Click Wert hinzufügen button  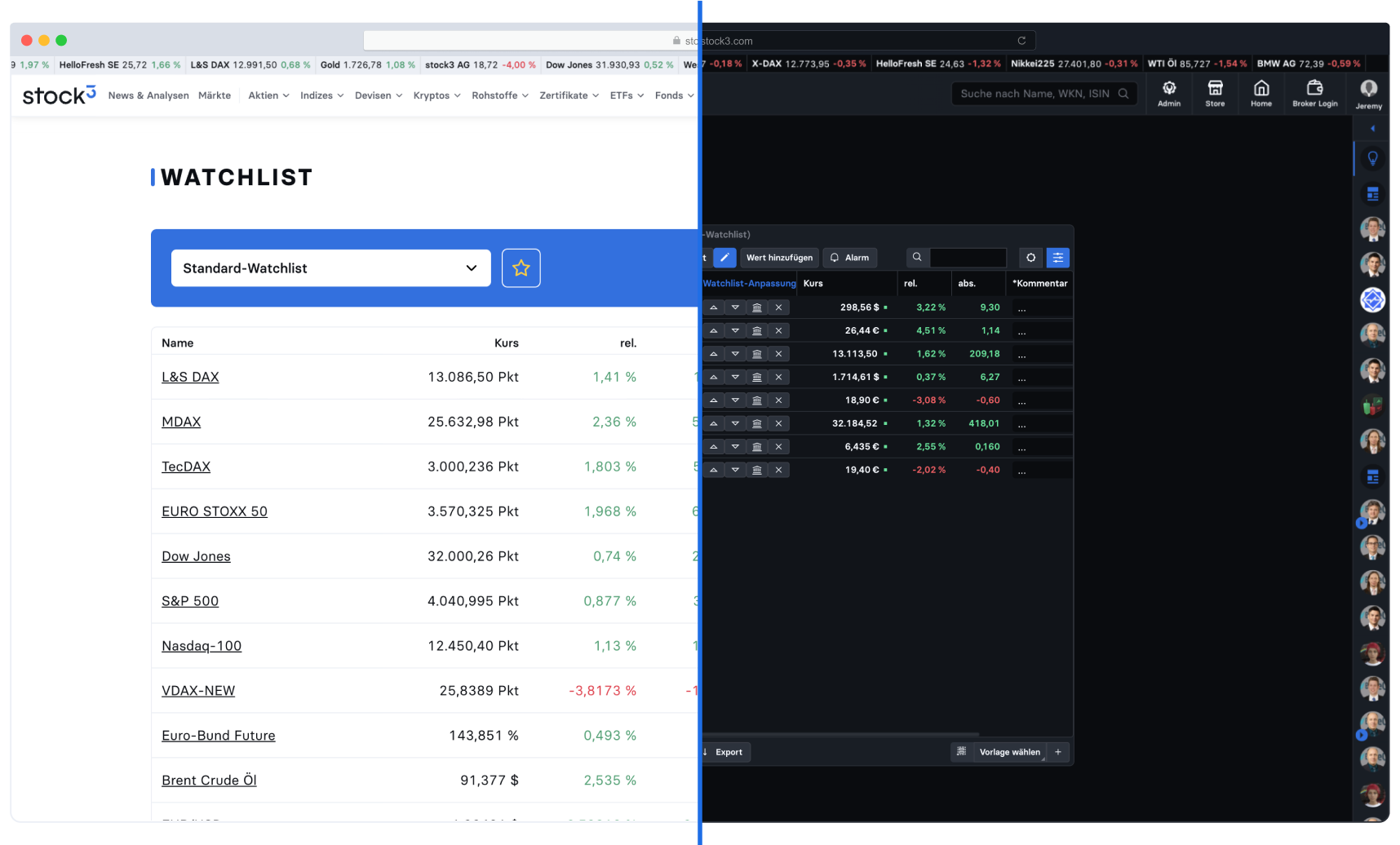(x=779, y=258)
